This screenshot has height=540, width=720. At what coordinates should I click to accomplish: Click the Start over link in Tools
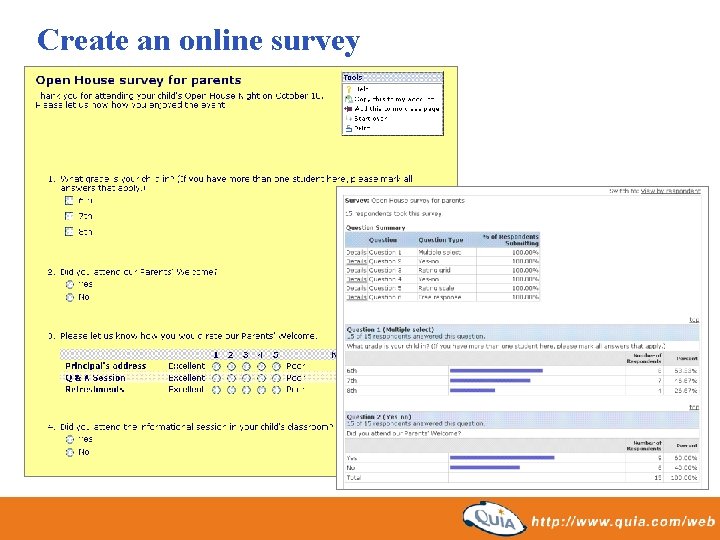[371, 118]
